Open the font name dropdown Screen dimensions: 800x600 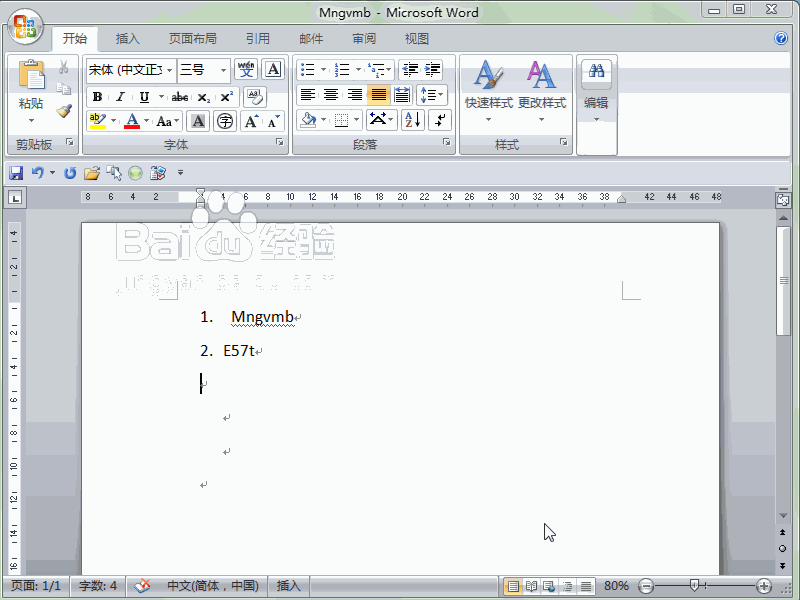click(169, 70)
